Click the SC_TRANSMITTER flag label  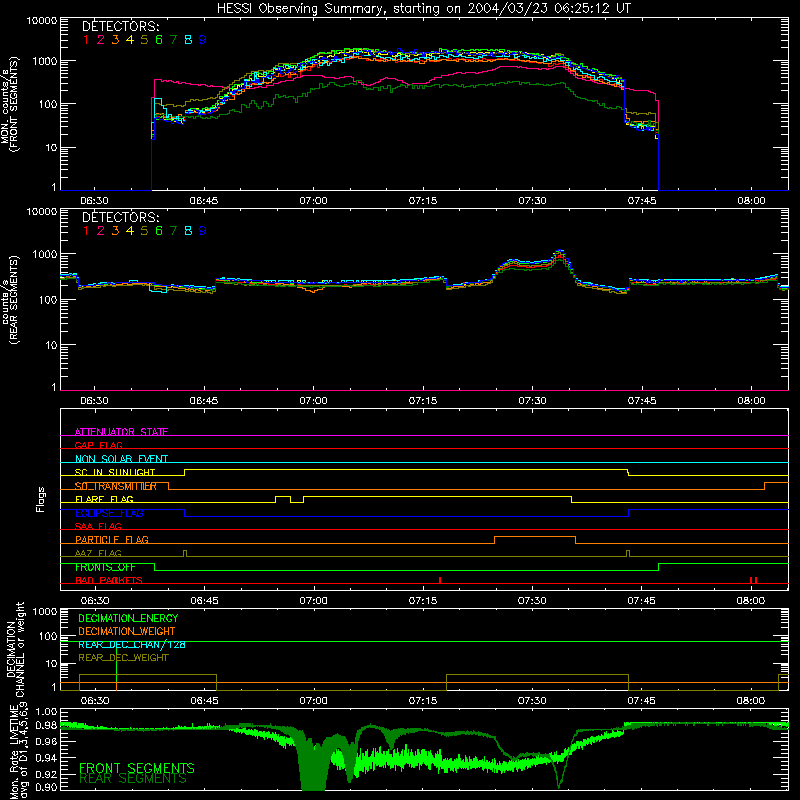coord(116,486)
